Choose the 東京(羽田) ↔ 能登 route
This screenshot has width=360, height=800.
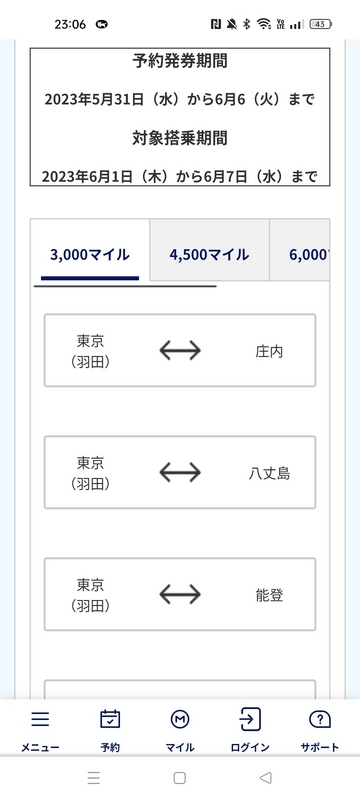tap(180, 594)
